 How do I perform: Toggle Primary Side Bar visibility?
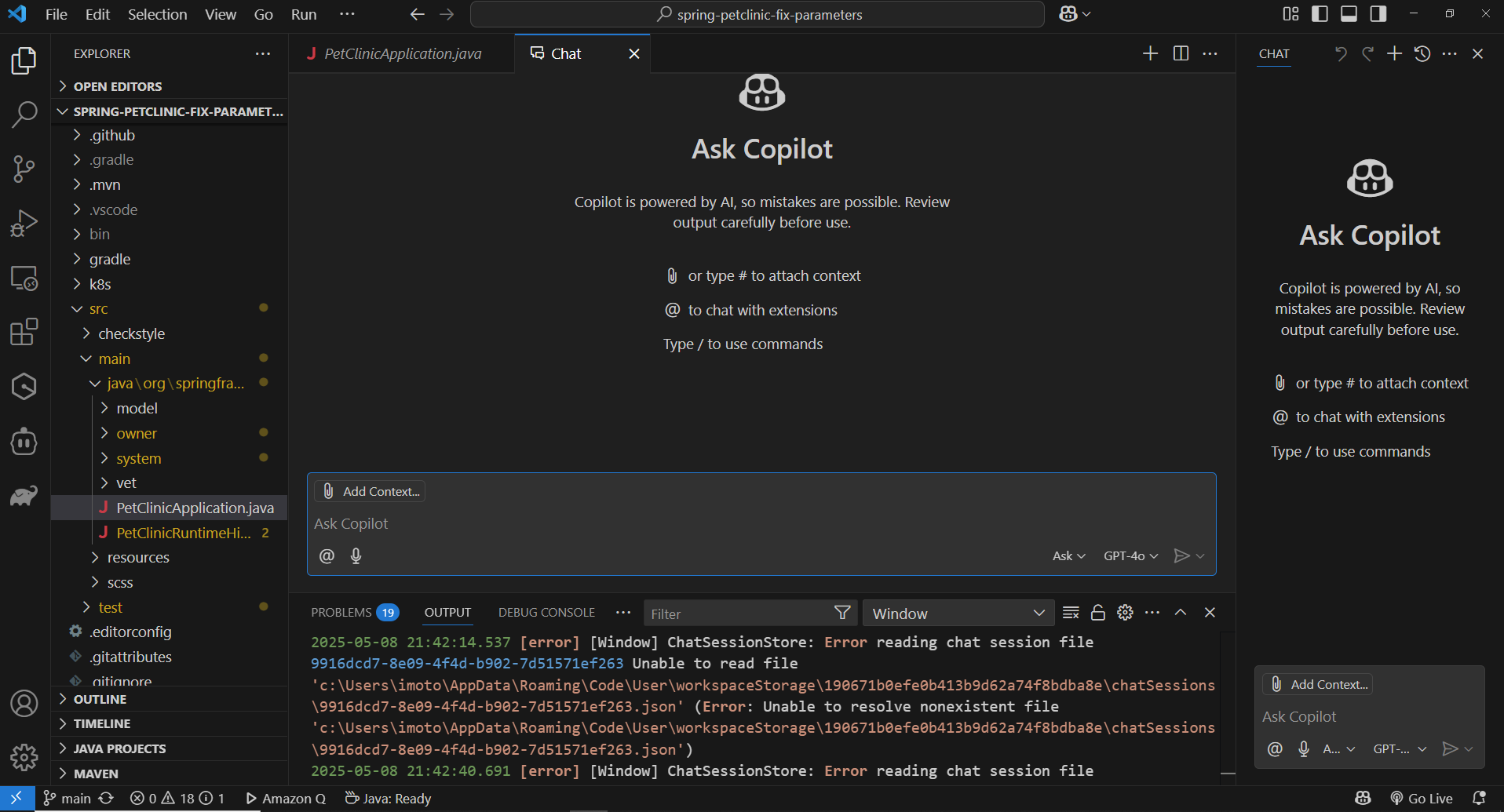[1320, 14]
